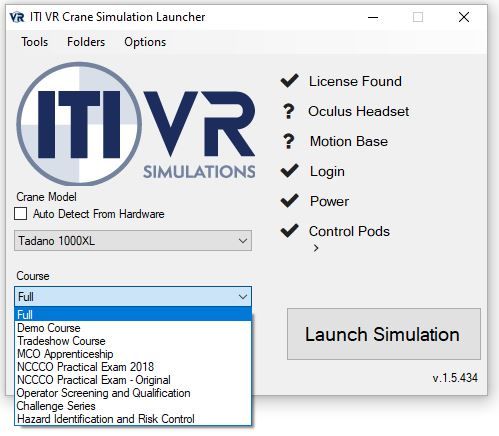Open the Tools menu
499x436 pixels.
(x=34, y=42)
